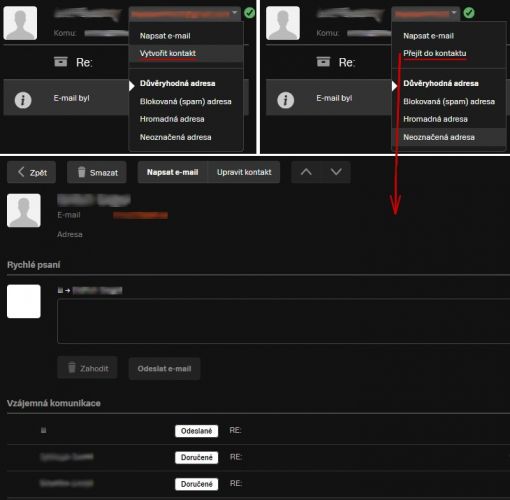This screenshot has width=510, height=500.
Task: Click the Zpět back button
Action: coord(31,172)
